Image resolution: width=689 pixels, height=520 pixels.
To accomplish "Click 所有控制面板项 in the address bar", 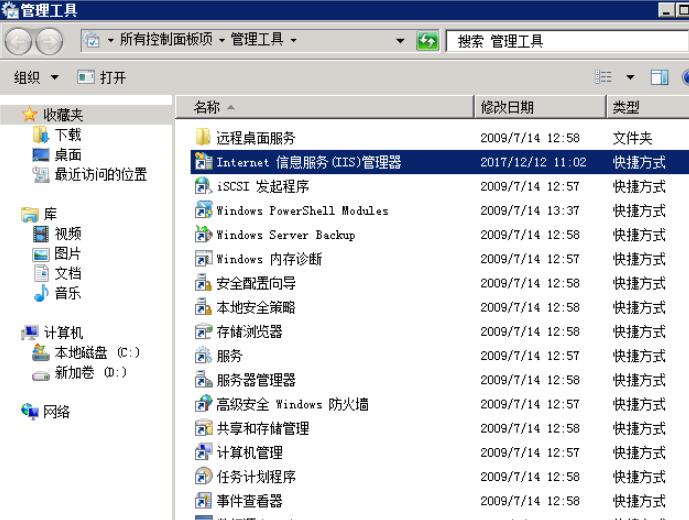I will (166, 40).
